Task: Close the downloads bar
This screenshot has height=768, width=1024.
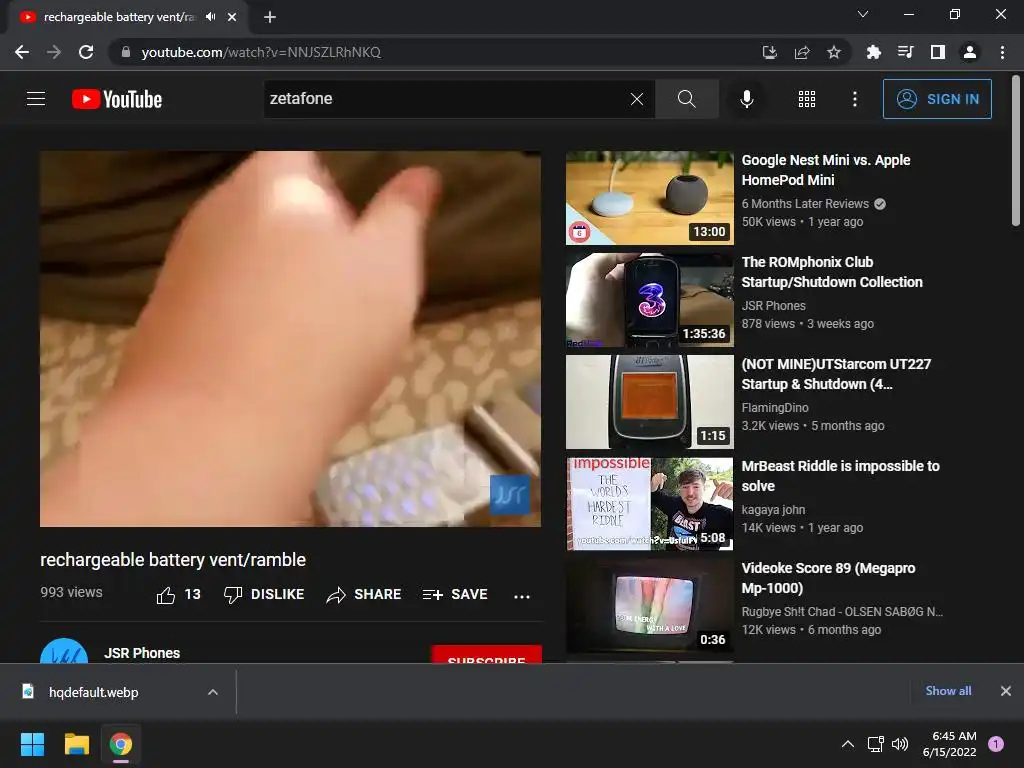Action: [x=1006, y=691]
